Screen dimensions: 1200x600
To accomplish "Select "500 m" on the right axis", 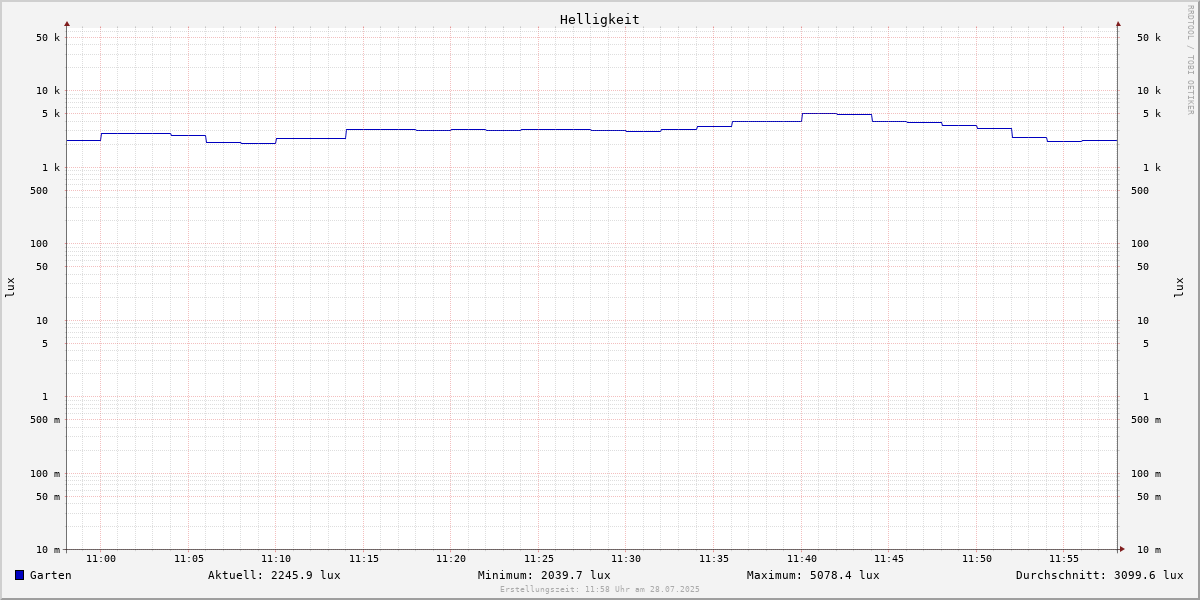I will click(x=1146, y=420).
